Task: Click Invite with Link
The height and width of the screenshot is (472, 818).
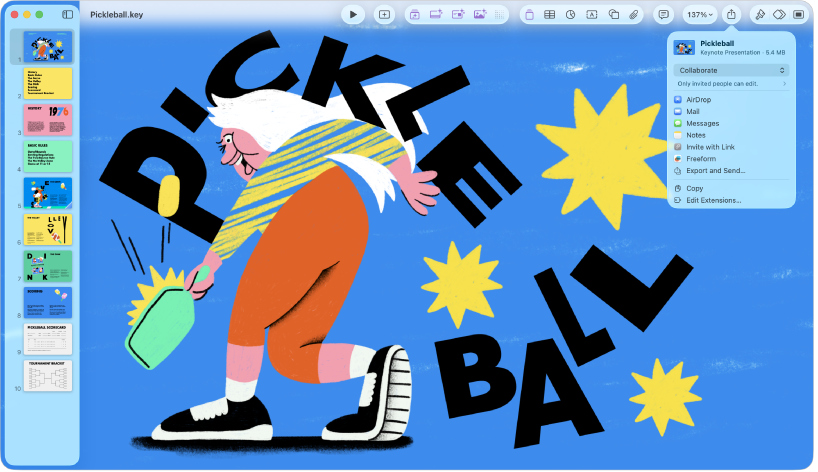Action: 710,147
